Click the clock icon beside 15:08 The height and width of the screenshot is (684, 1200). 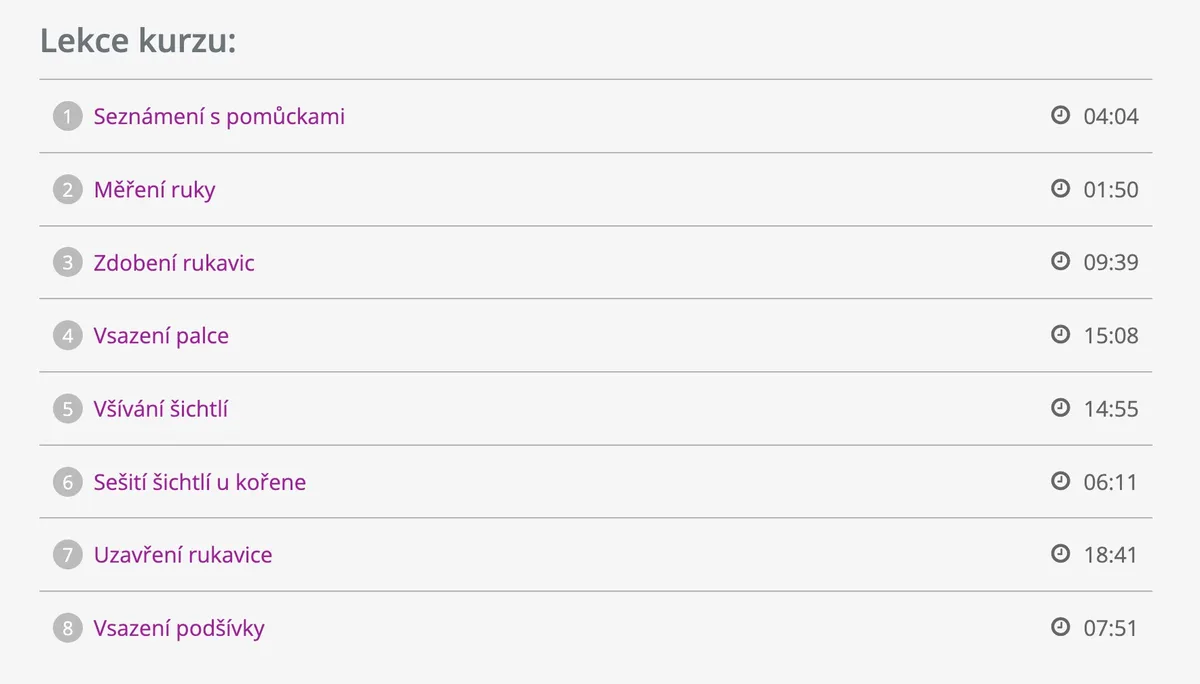pyautogui.click(x=1061, y=334)
